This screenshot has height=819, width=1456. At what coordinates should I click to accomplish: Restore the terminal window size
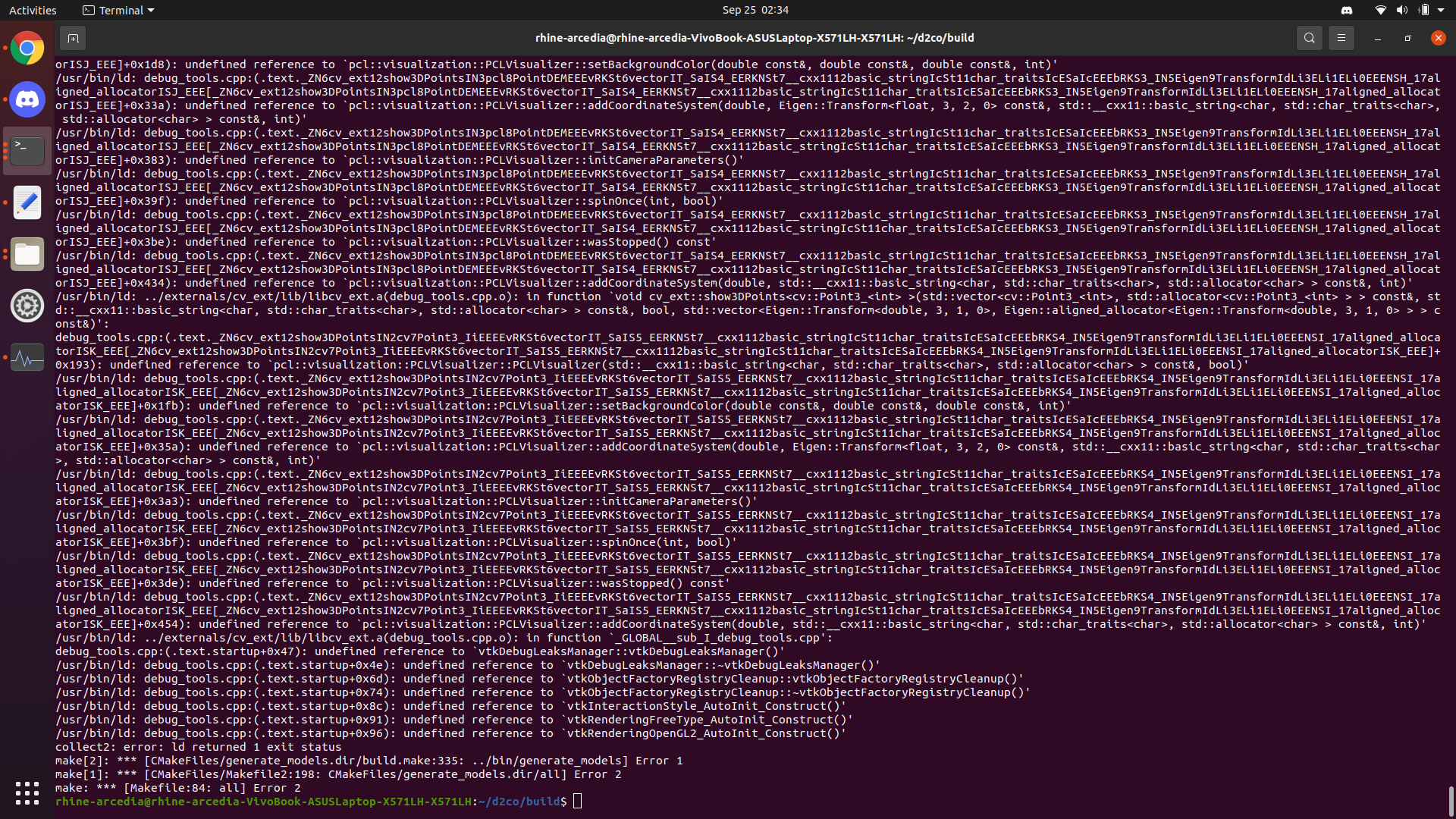[x=1407, y=38]
